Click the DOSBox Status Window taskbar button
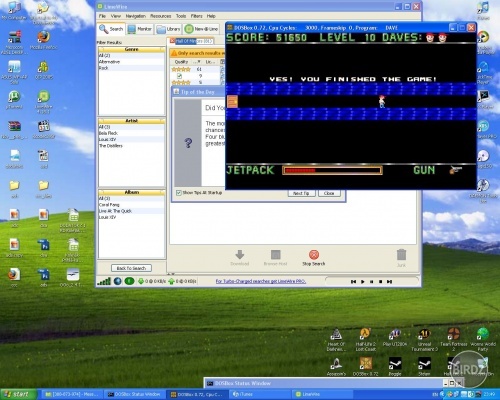The image size is (500, 400). pyautogui.click(x=135, y=394)
